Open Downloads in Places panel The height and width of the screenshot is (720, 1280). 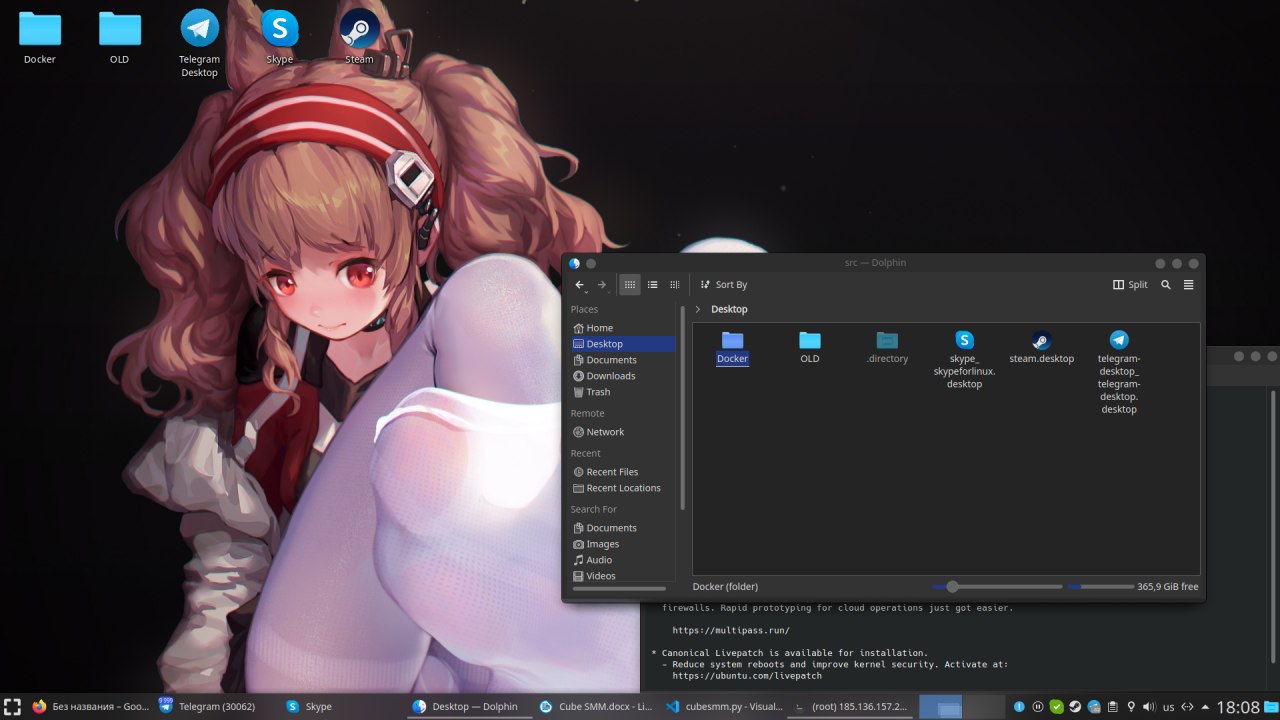click(622, 376)
